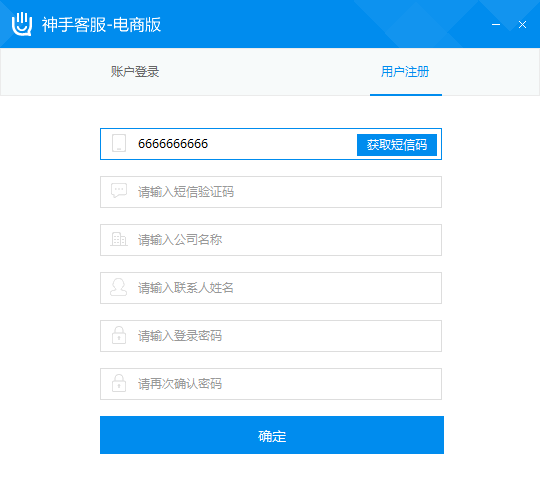
Task: Click the 神手客服 hand logo icon
Action: point(22,24)
